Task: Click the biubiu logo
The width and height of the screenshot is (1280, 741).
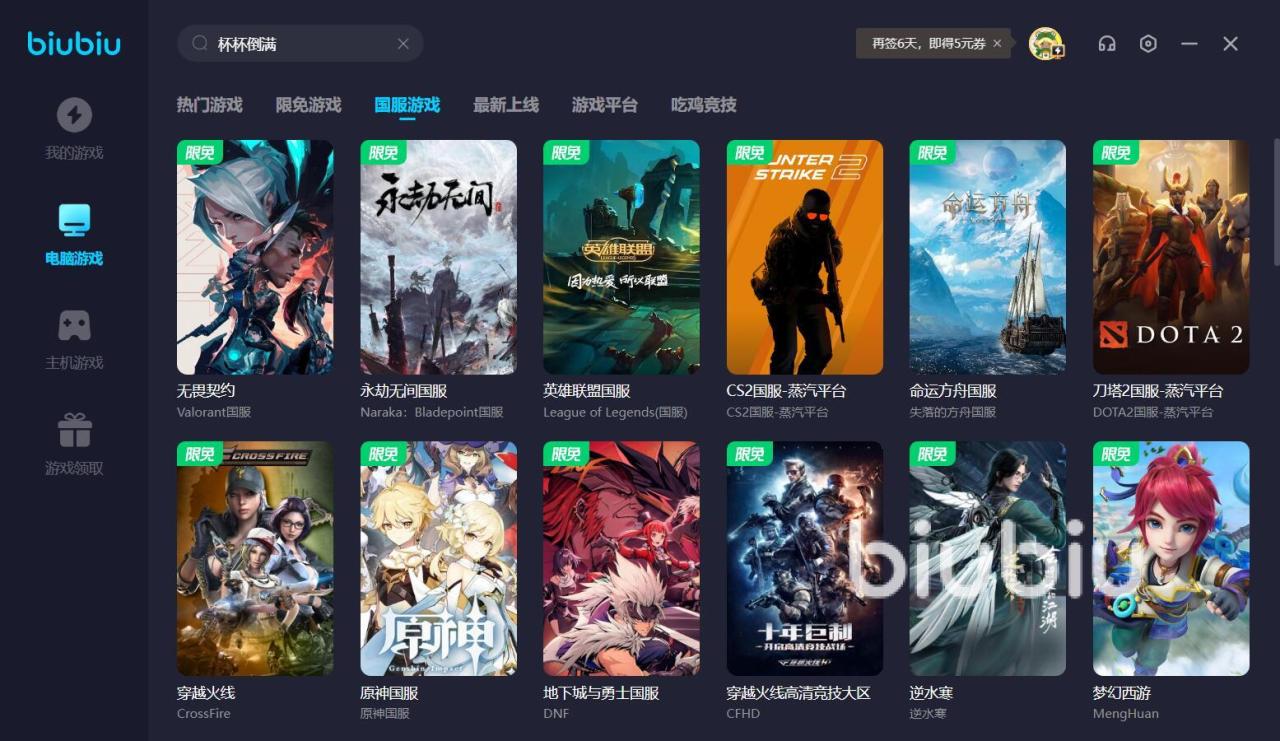Action: coord(74,44)
